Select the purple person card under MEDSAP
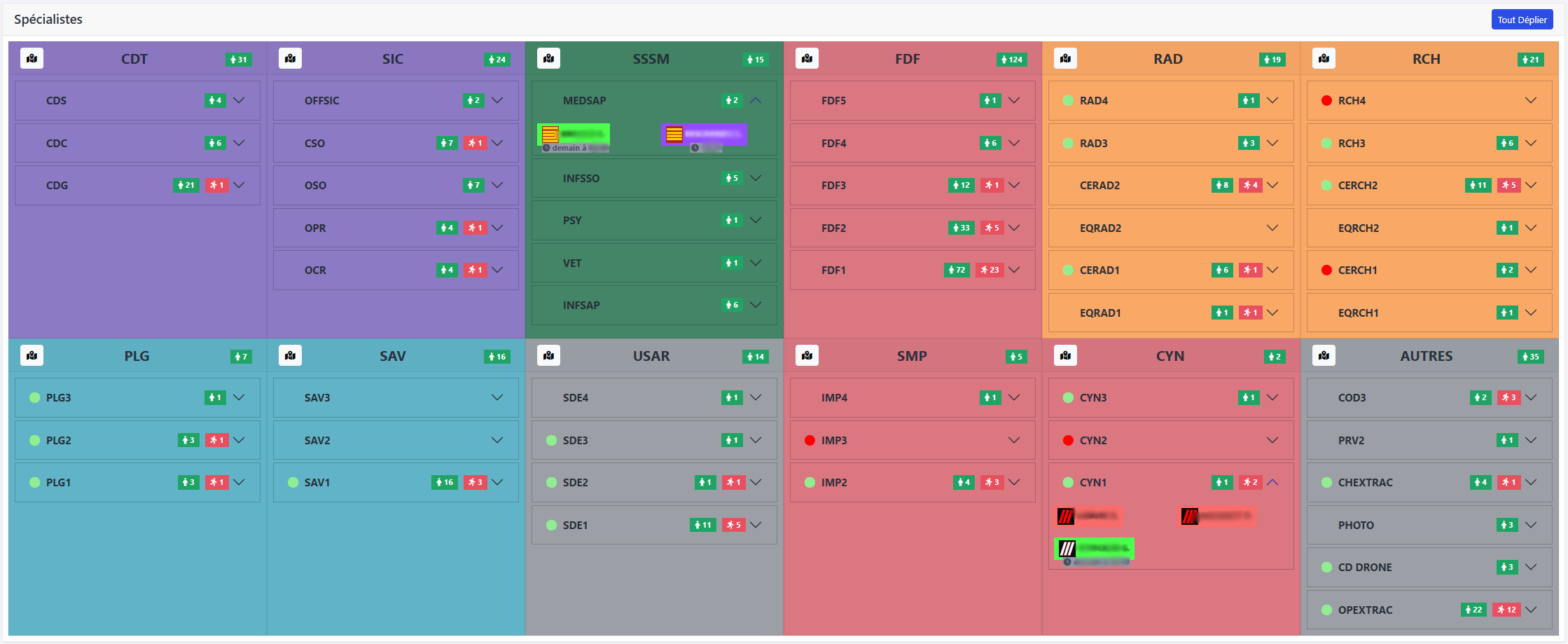 click(704, 135)
